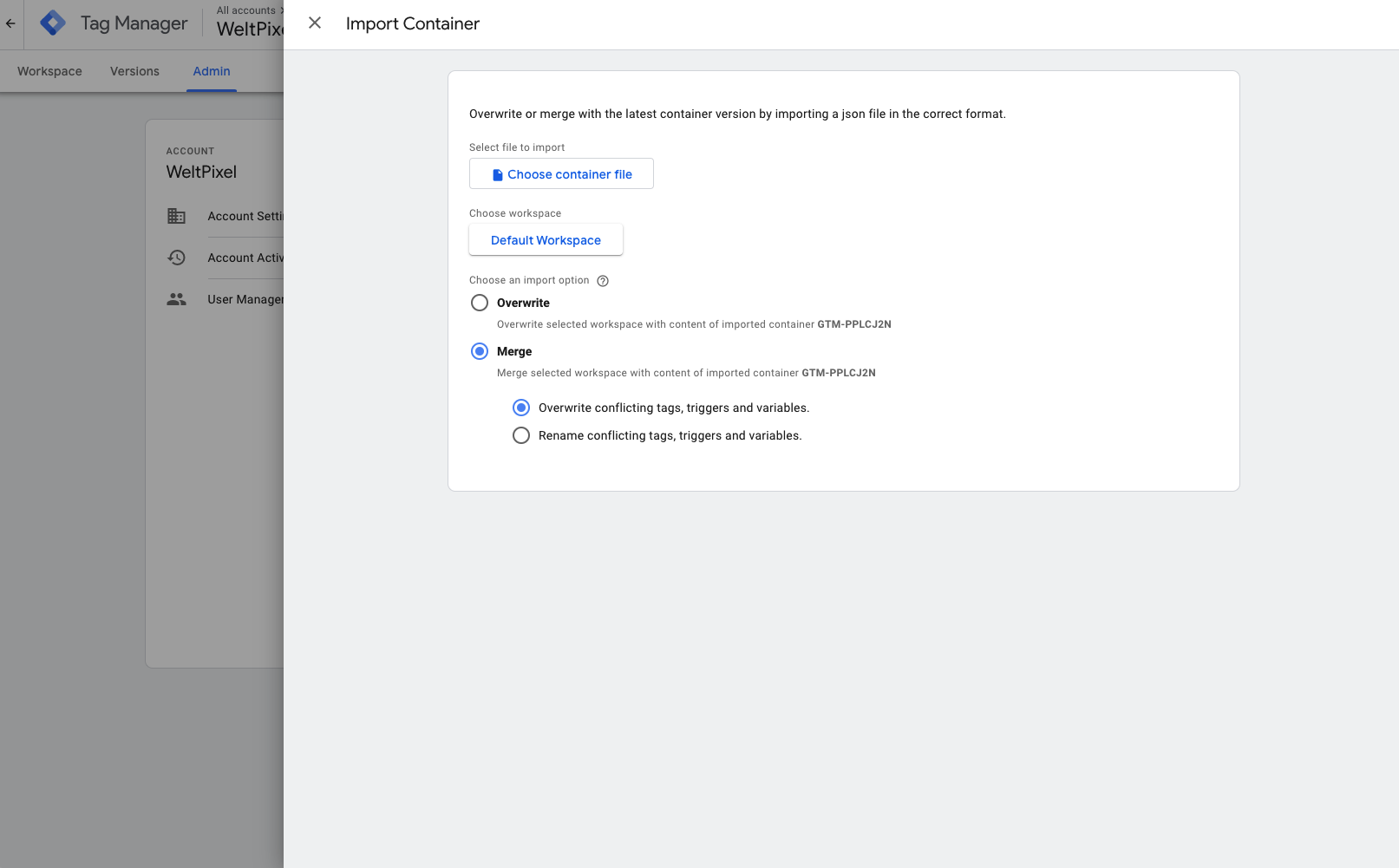
Task: Click the document icon on Choose container file
Action: pyautogui.click(x=498, y=175)
